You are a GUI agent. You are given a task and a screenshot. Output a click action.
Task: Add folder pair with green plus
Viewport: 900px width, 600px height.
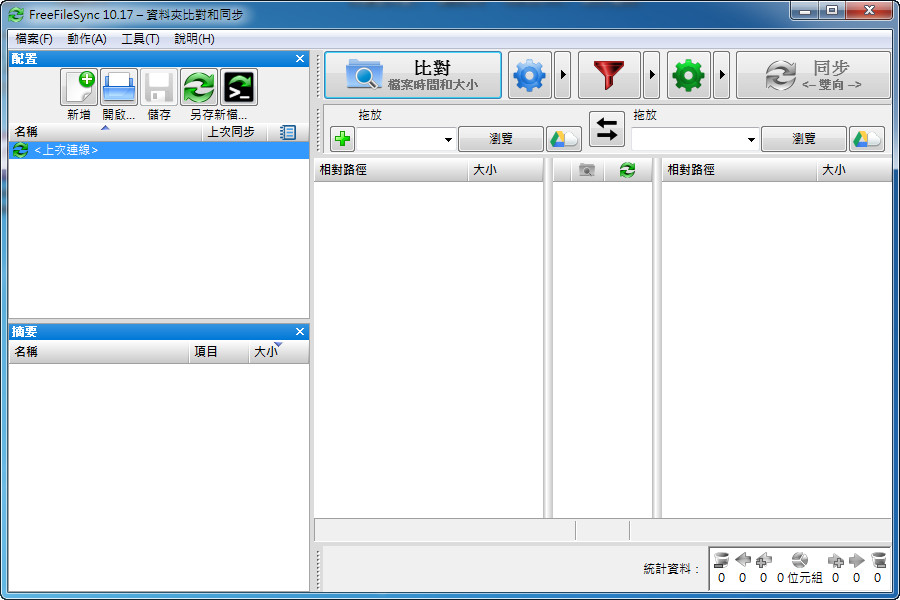click(x=343, y=139)
